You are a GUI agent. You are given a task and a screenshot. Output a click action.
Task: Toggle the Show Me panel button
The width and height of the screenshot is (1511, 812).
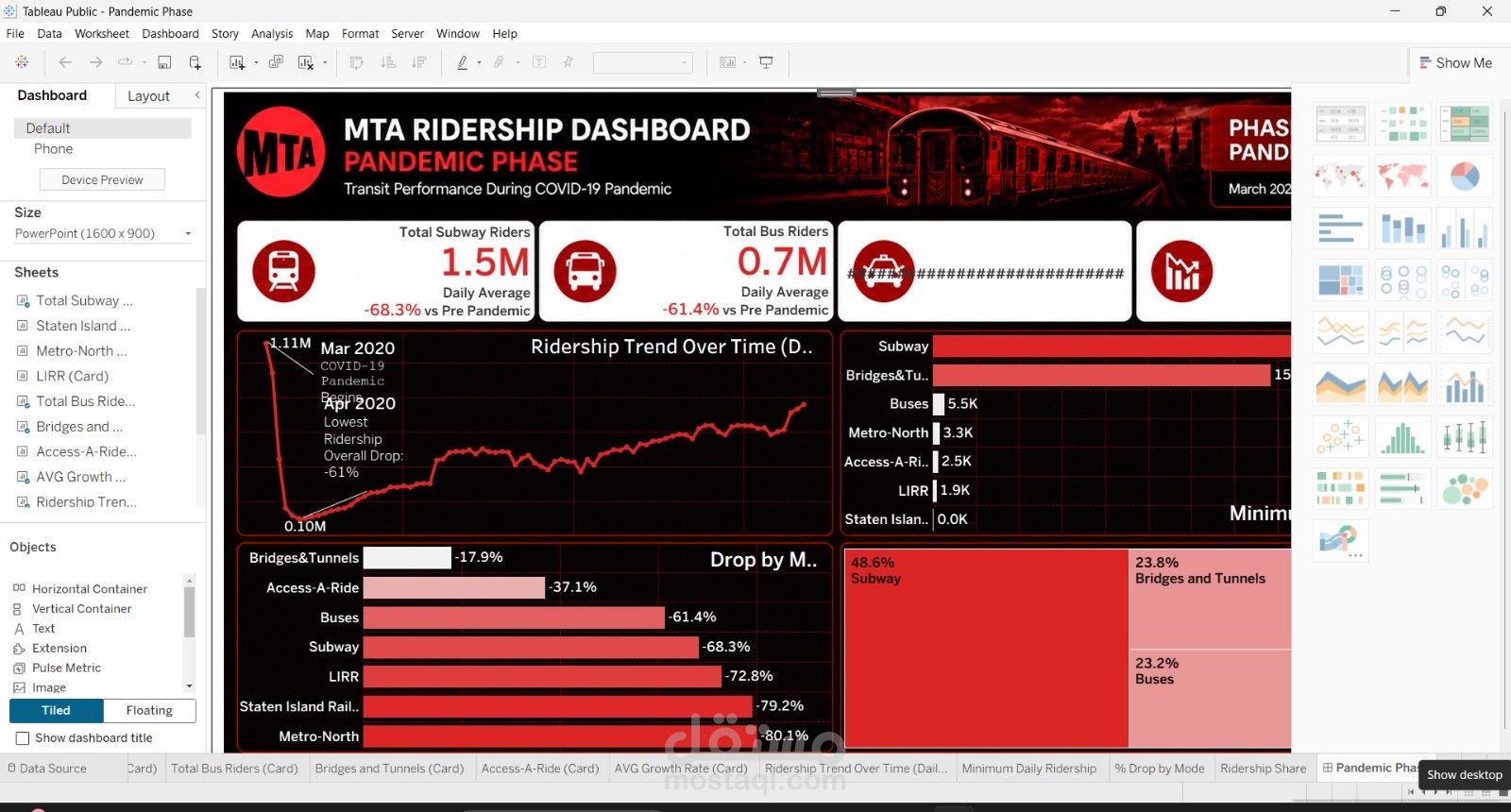(x=1455, y=63)
